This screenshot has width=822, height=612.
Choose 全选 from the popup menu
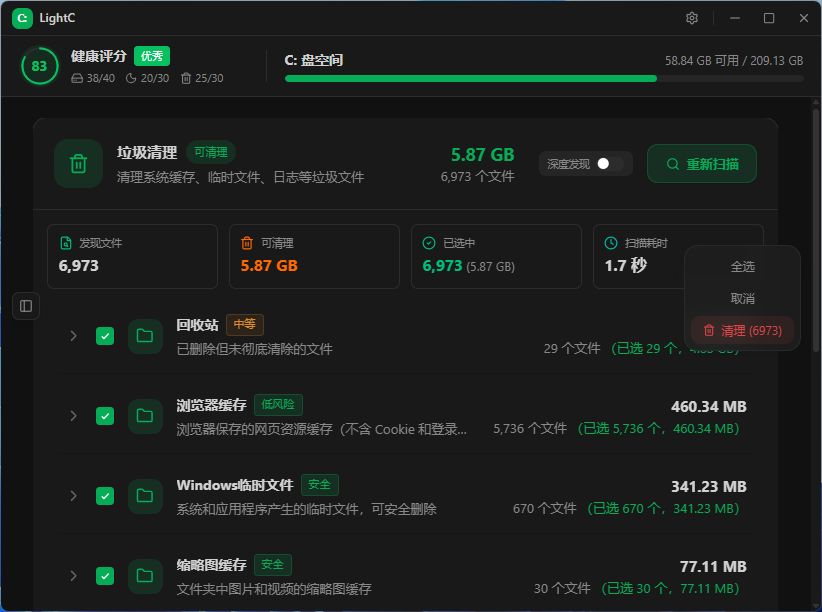[742, 267]
